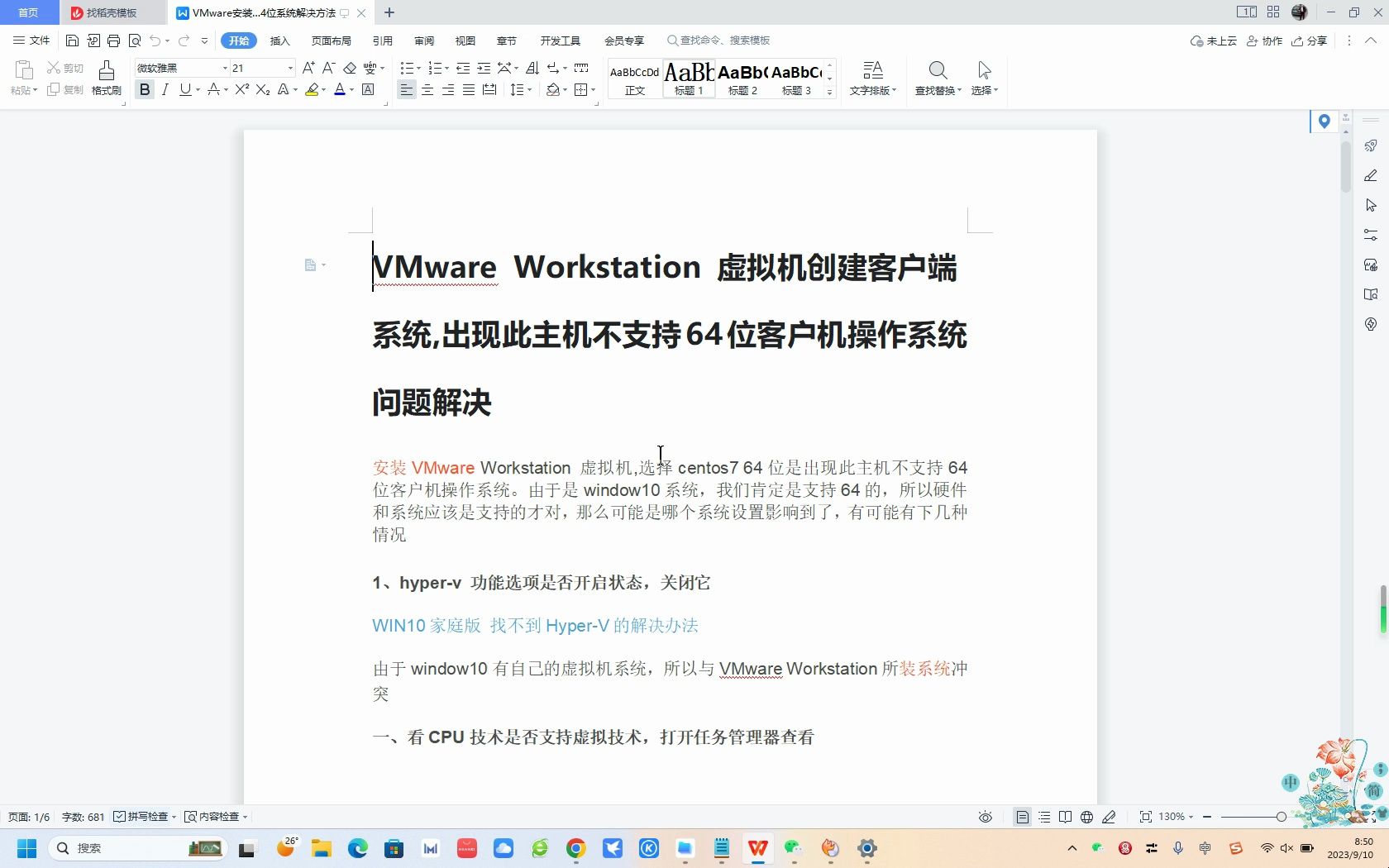Switch to the 插入 ribbon tab
The width and height of the screenshot is (1389, 868).
click(279, 40)
